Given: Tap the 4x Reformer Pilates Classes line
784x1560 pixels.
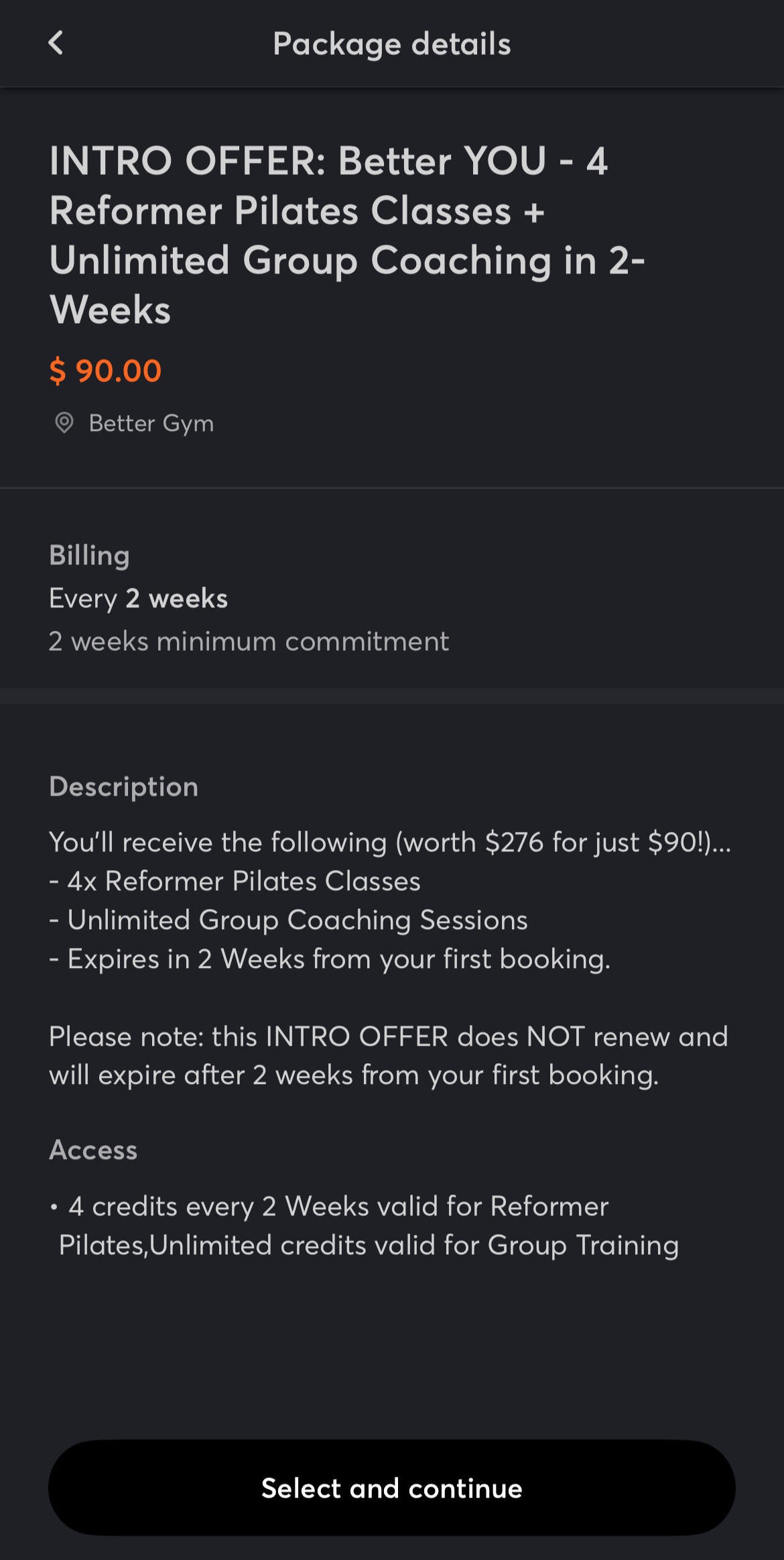Looking at the screenshot, I should 235,882.
